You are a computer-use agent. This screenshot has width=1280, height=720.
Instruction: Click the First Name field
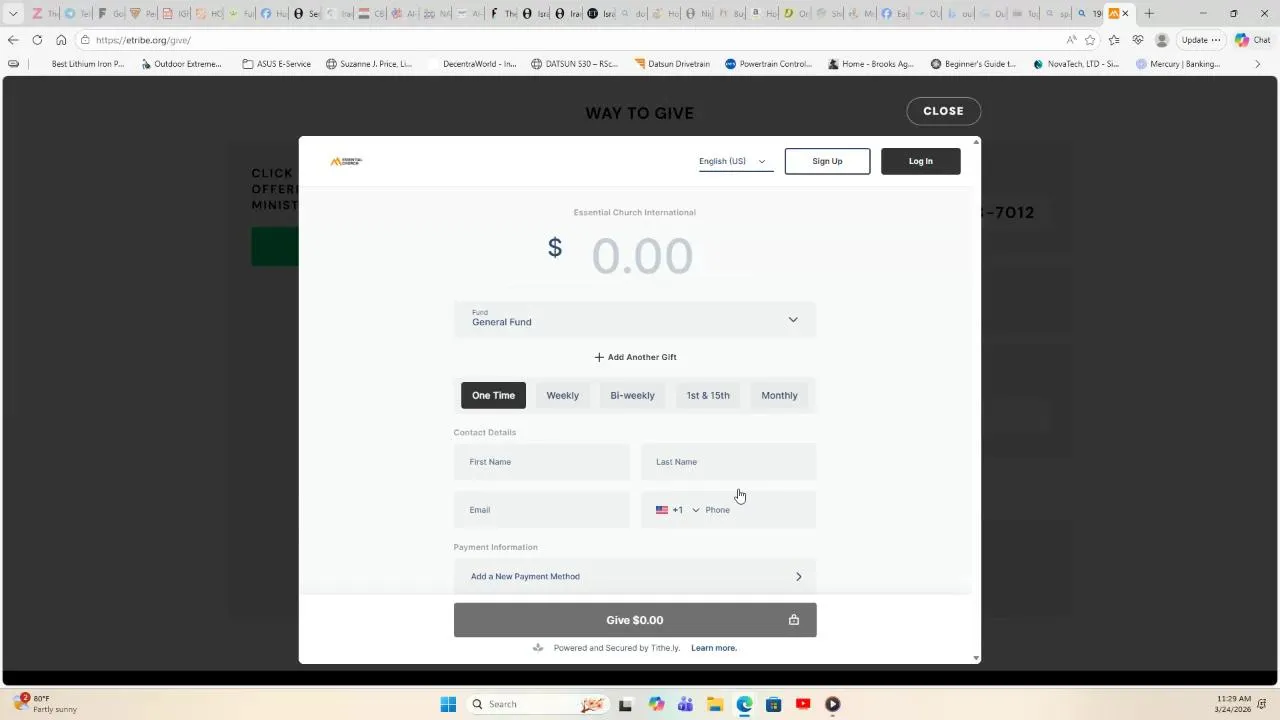coord(542,462)
